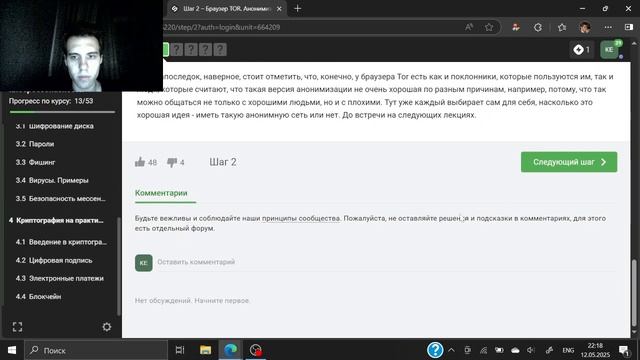Open lesson 4.2 Цифровая подпись
The width and height of the screenshot is (640, 360).
[x=54, y=260]
